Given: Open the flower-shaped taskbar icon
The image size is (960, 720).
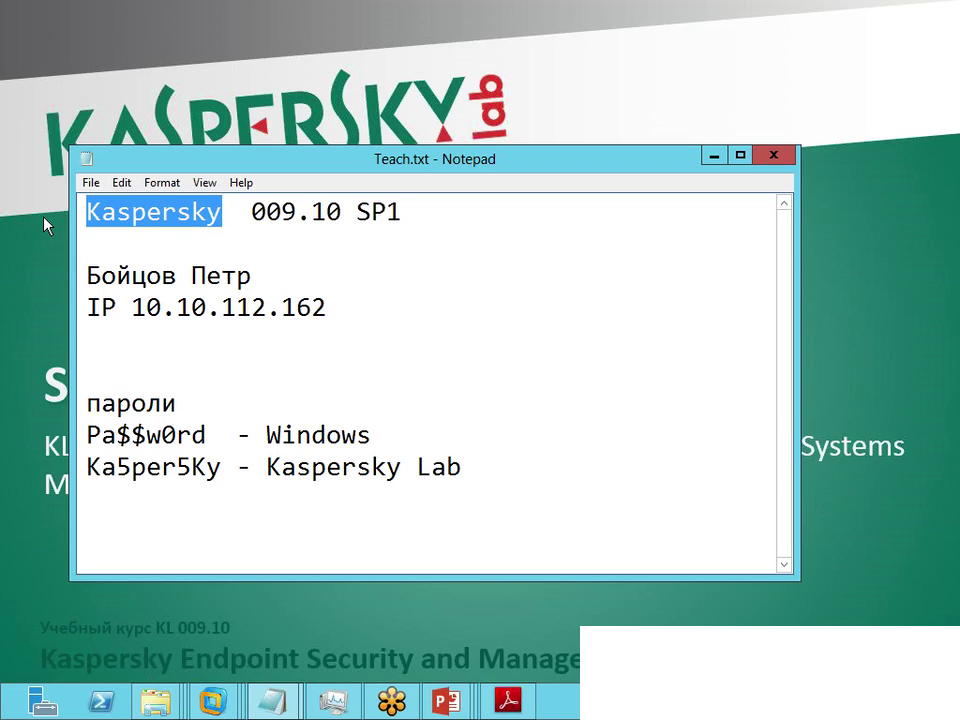Looking at the screenshot, I should tap(392, 702).
